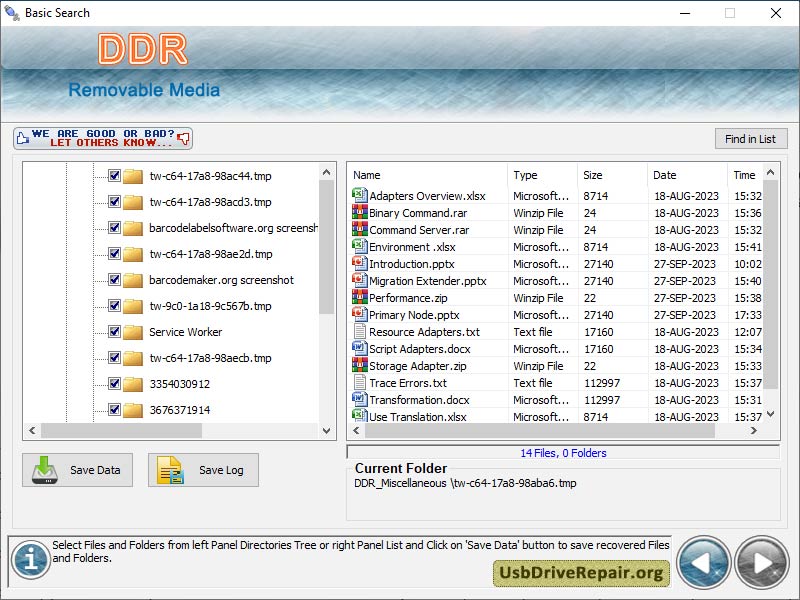Click file list scroll left arrow
The height and width of the screenshot is (600, 800).
click(x=357, y=431)
